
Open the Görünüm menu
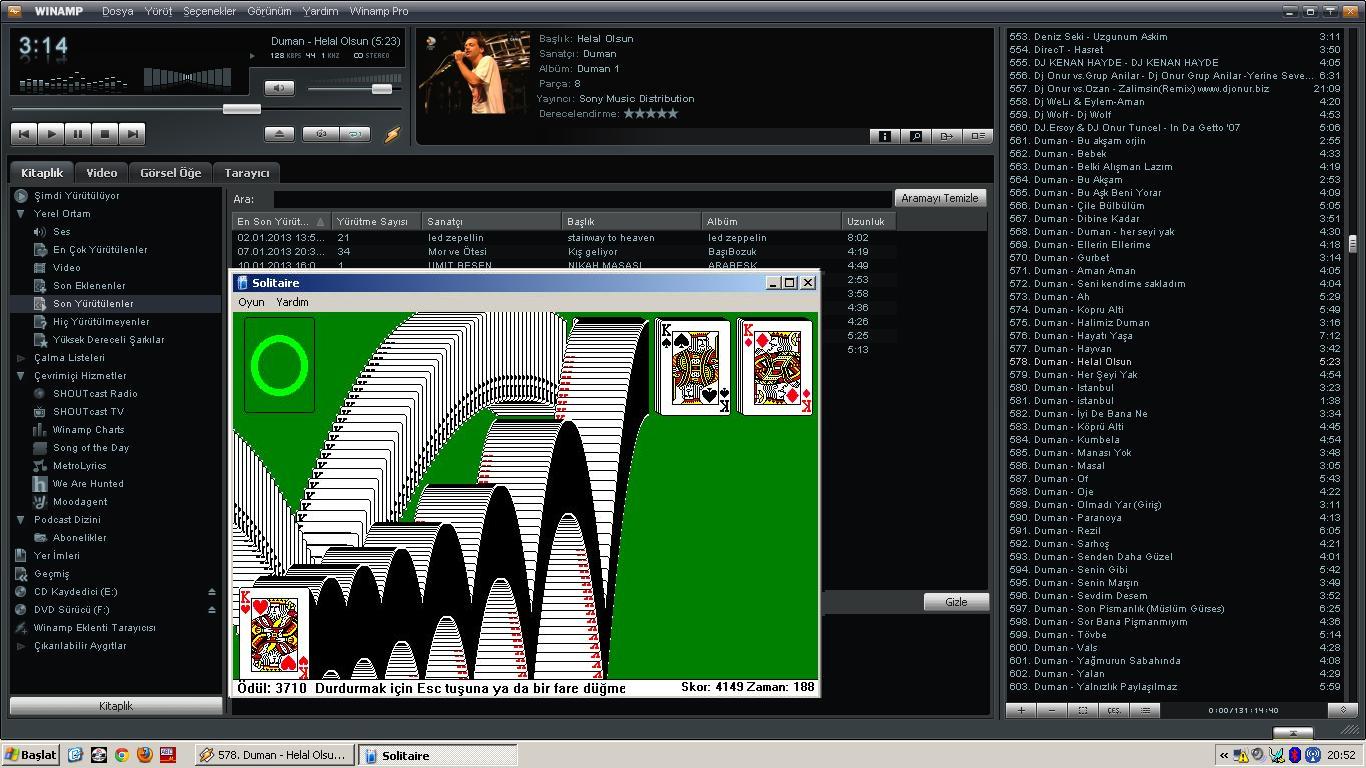pos(269,11)
